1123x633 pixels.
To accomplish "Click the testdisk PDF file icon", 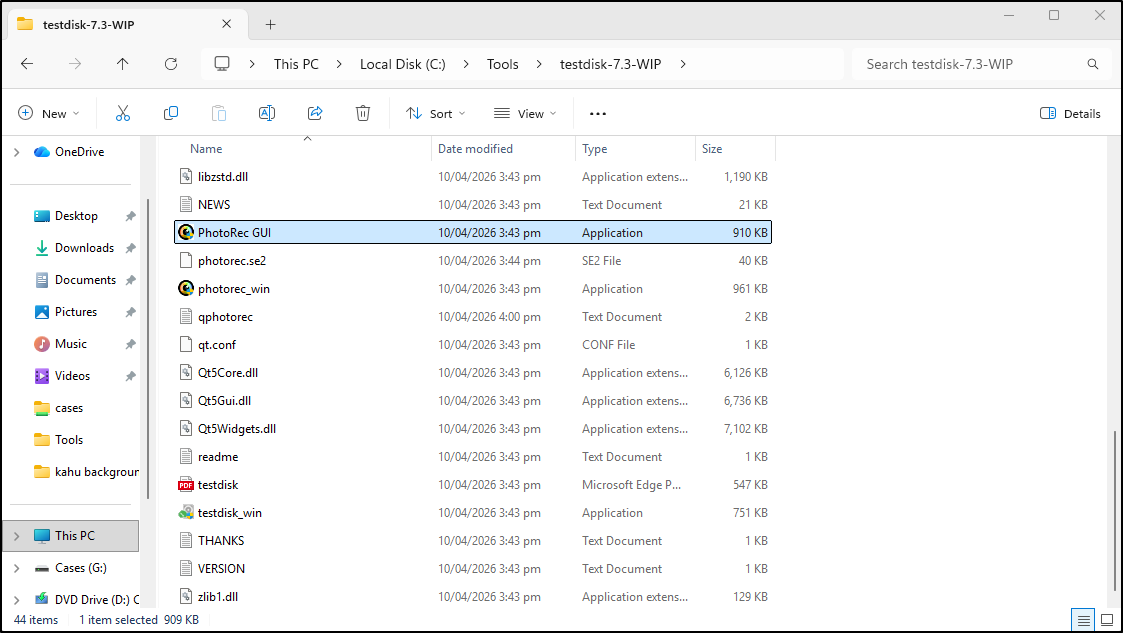I will click(x=186, y=485).
